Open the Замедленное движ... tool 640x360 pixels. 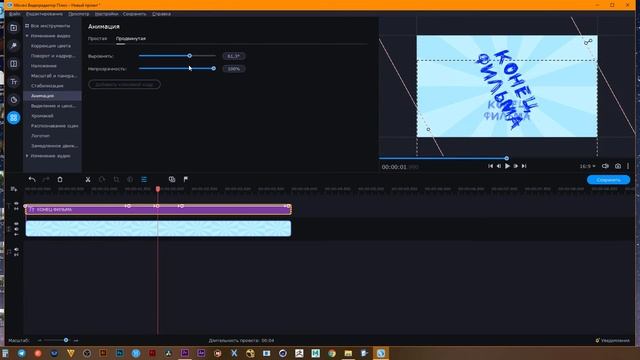(x=55, y=146)
